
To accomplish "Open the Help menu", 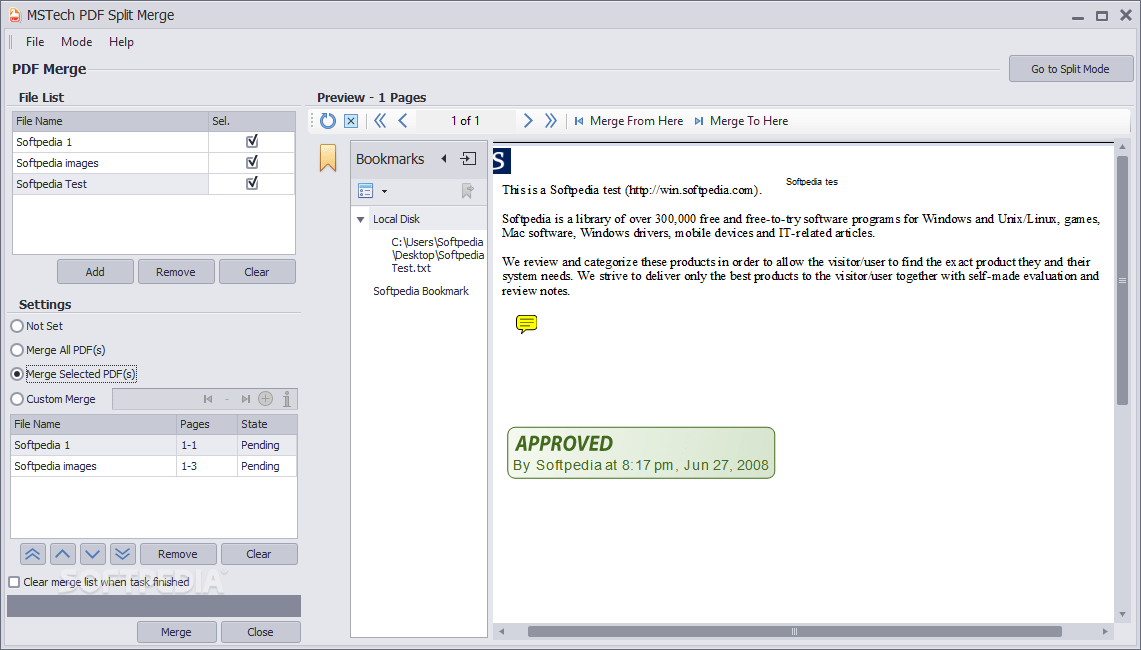I will [x=122, y=41].
